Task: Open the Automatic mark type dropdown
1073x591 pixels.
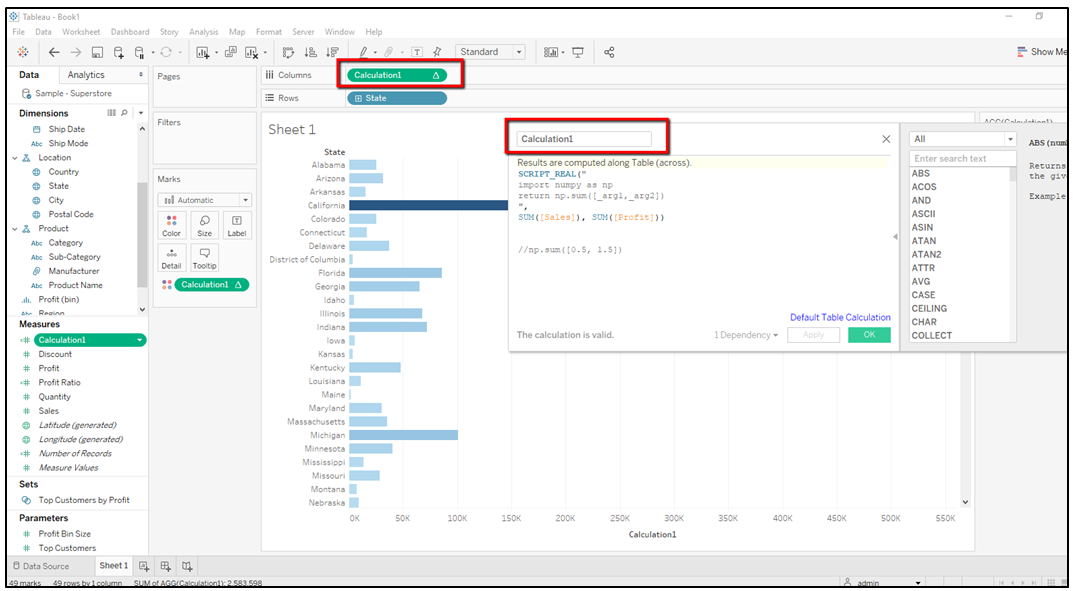Action: 205,200
